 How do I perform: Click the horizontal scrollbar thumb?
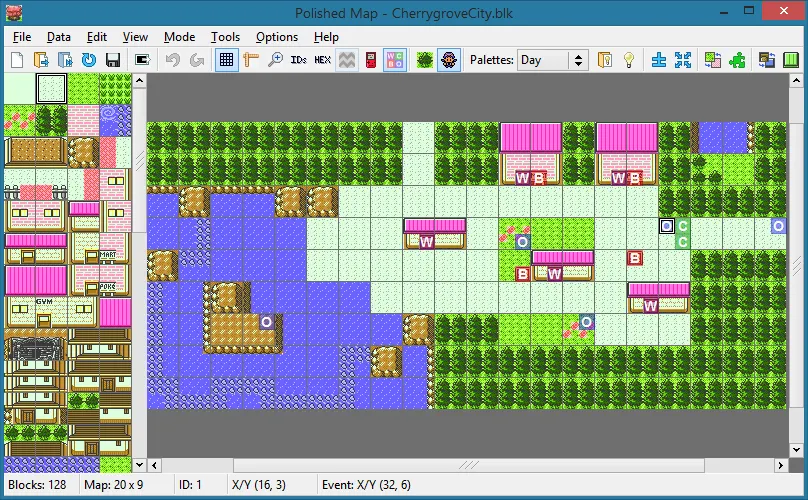tap(468, 465)
